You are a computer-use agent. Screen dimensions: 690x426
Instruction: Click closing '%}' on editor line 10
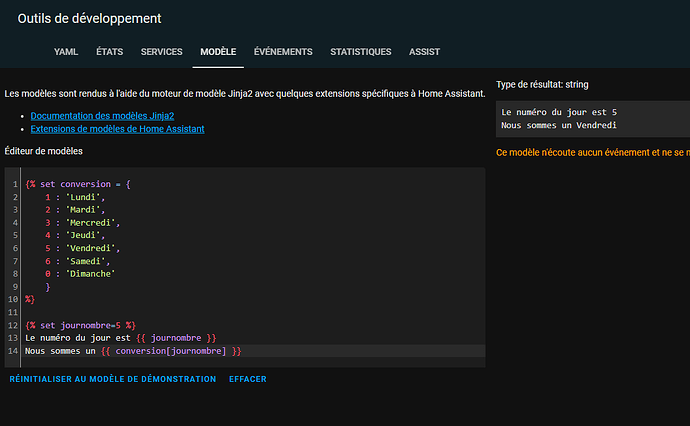[30, 299]
